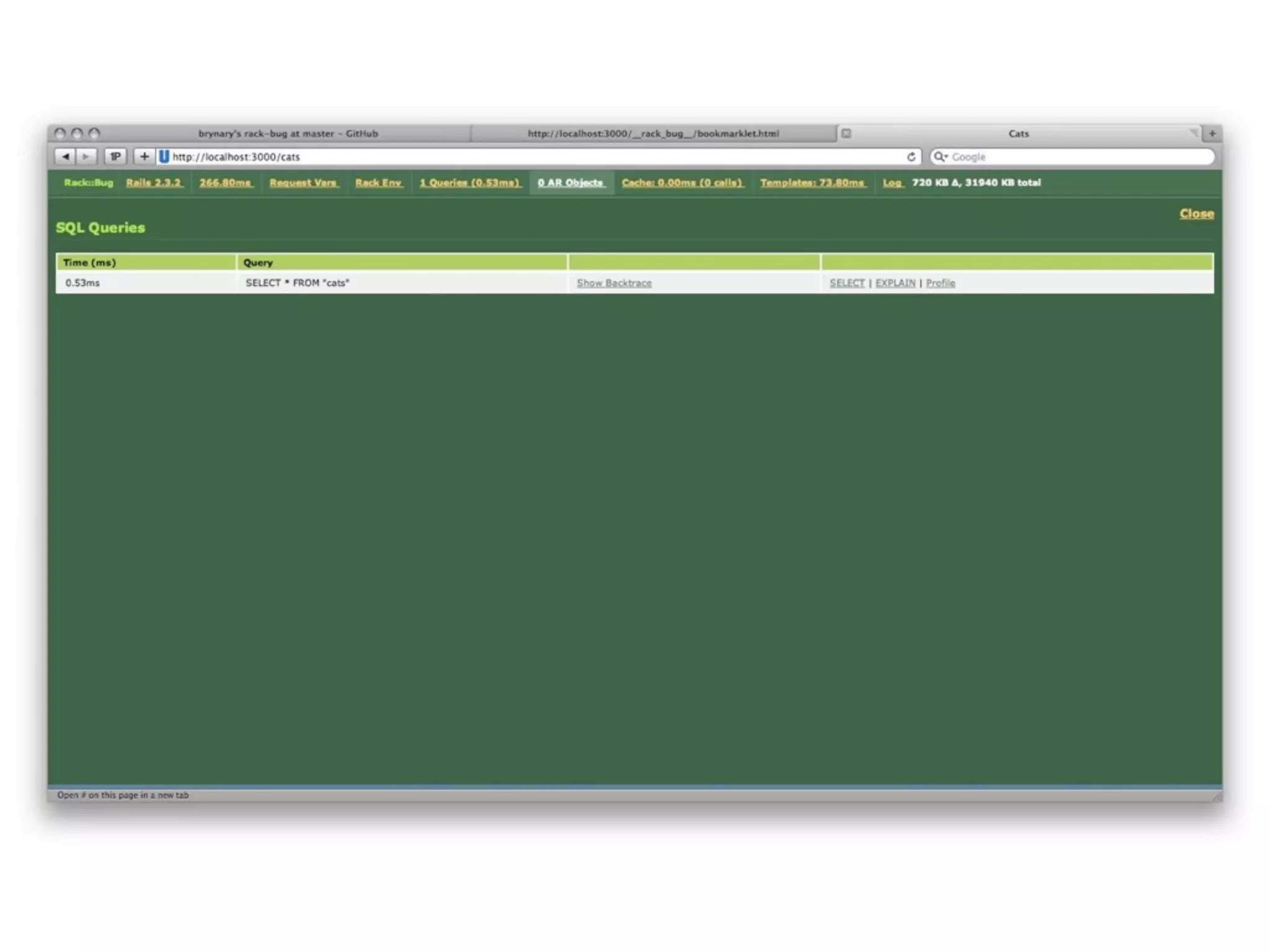Click the browser Back arrow button
The height and width of the screenshot is (952, 1270).
(65, 157)
